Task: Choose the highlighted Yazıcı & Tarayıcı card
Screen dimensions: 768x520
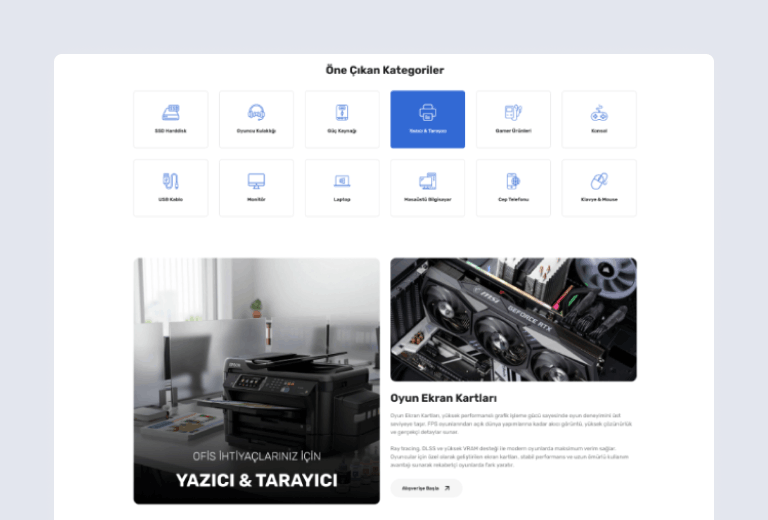Action: point(428,119)
